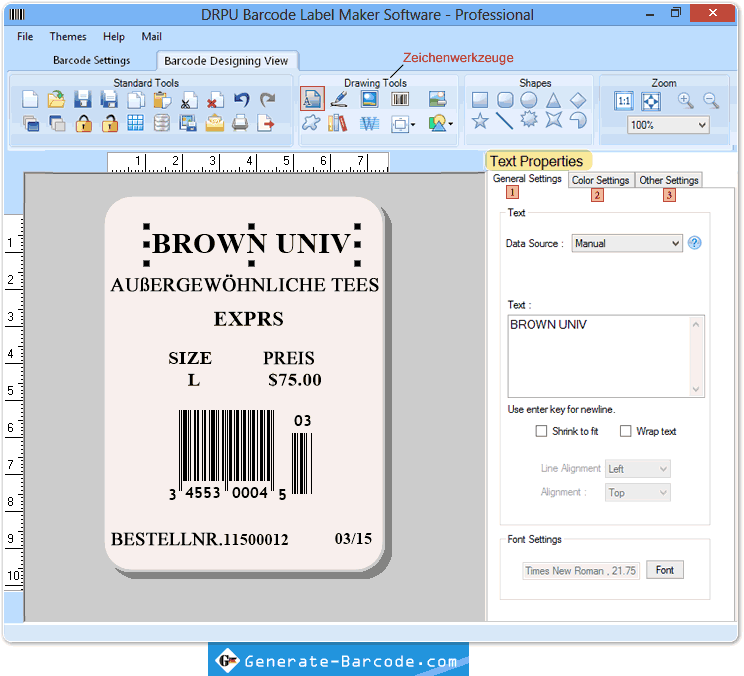Image resolution: width=744 pixels, height=676 pixels.
Task: Open the Alignment Top dropdown
Action: (x=637, y=492)
